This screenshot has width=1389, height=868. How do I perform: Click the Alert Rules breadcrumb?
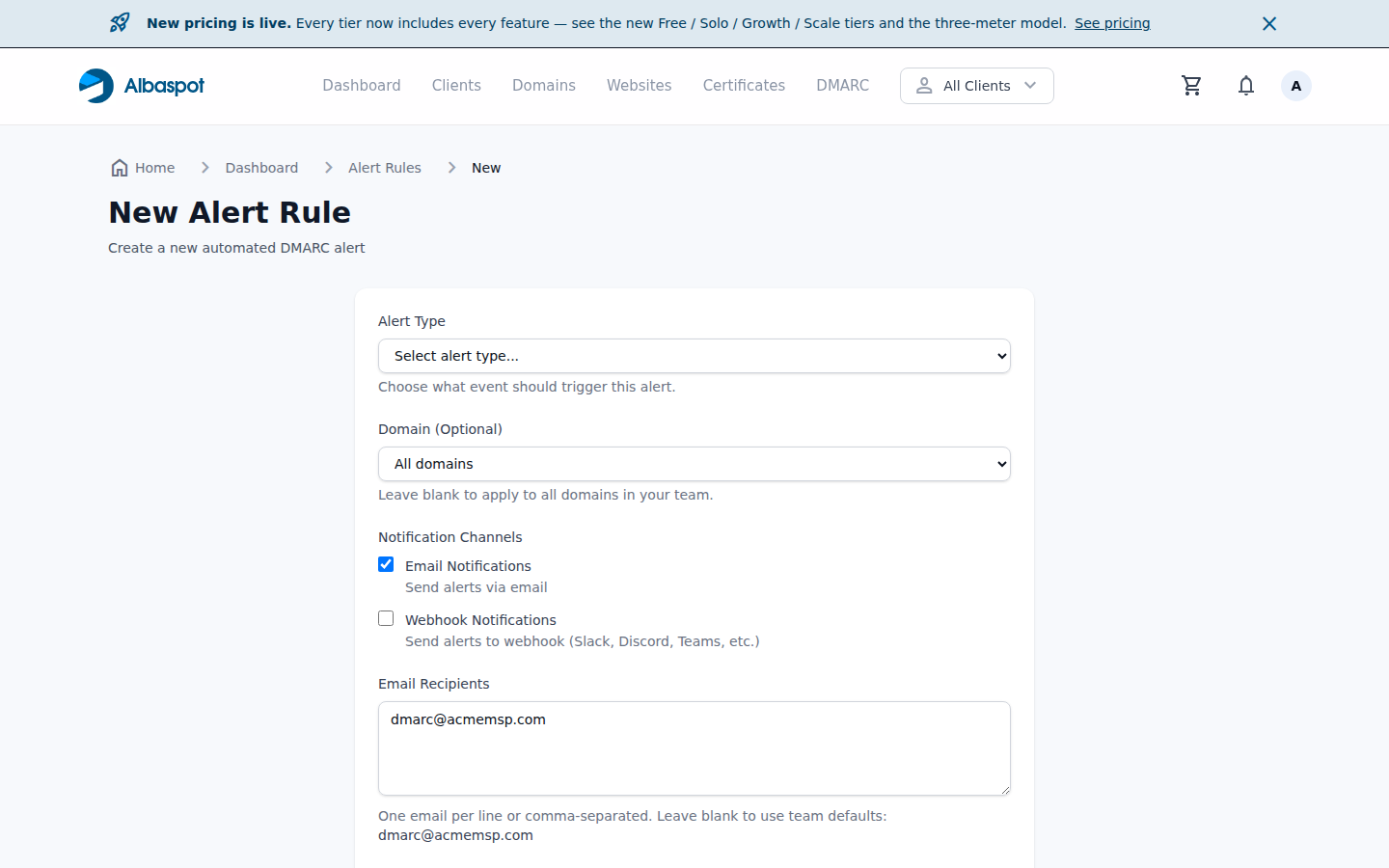point(385,168)
